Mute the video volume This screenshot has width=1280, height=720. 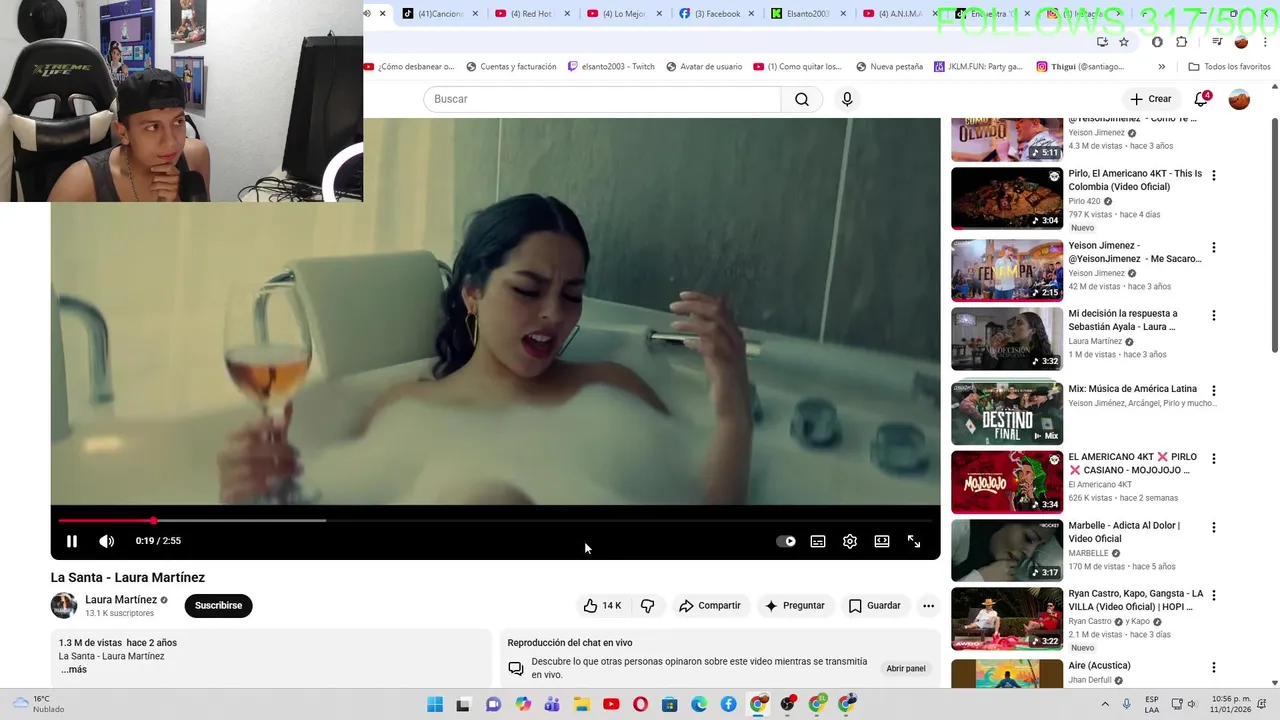[107, 541]
